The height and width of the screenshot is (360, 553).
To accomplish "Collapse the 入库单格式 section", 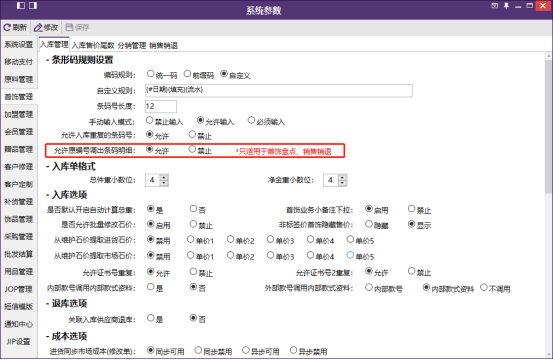I will point(47,167).
